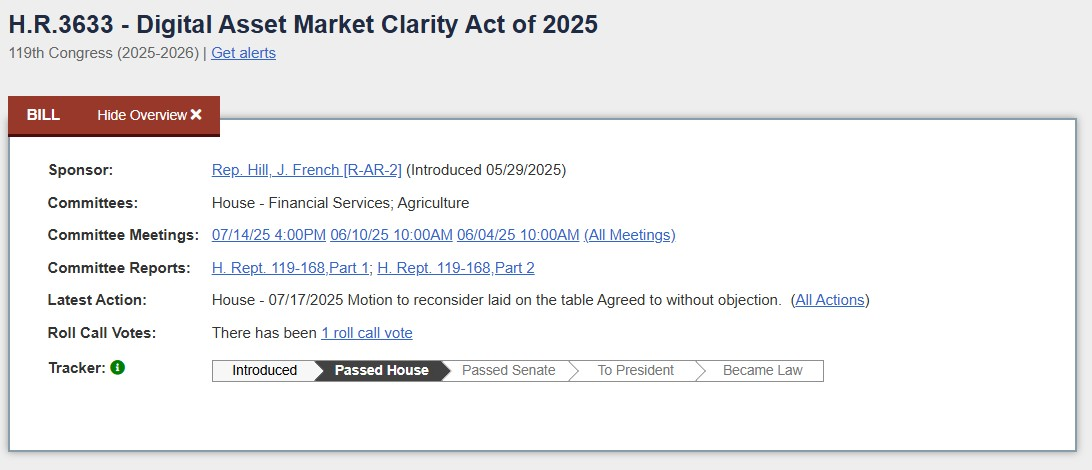Open H. Rept. 119-168, Part 1
This screenshot has width=1092, height=470.
[290, 268]
